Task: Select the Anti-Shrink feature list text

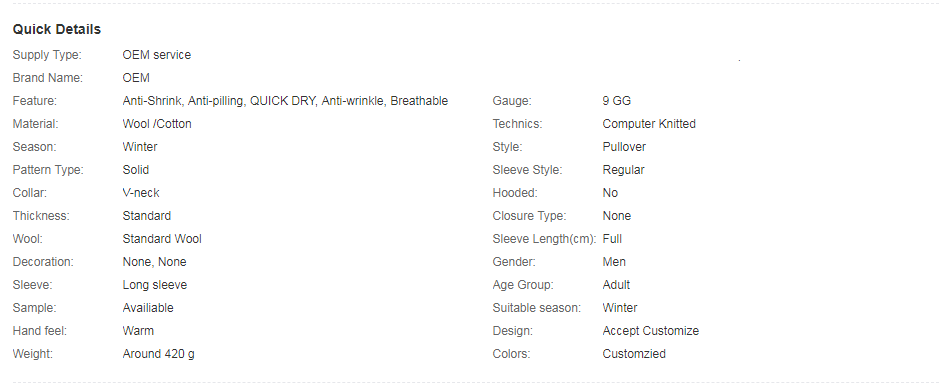Action: pos(285,101)
